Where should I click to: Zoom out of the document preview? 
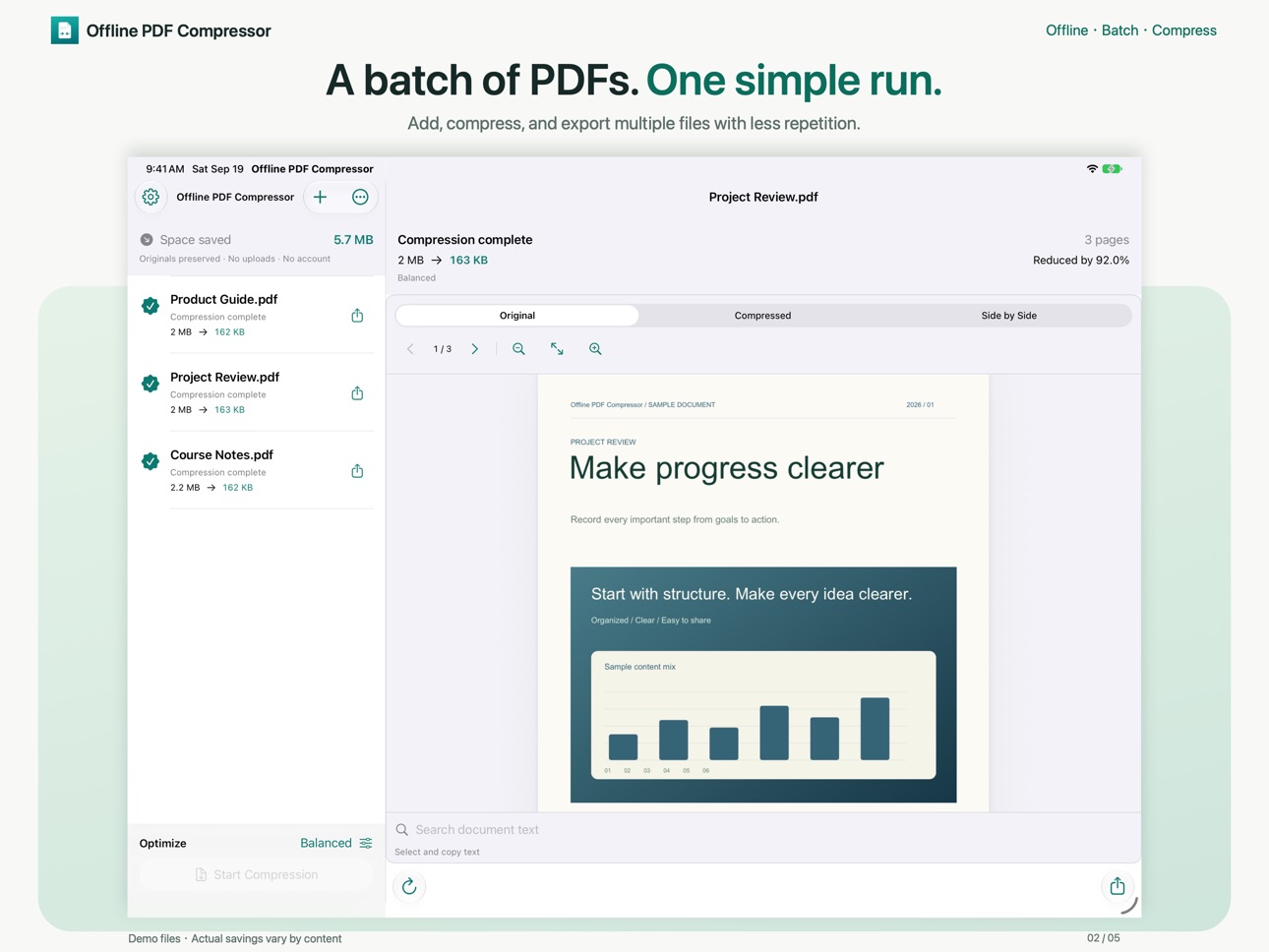coord(518,349)
